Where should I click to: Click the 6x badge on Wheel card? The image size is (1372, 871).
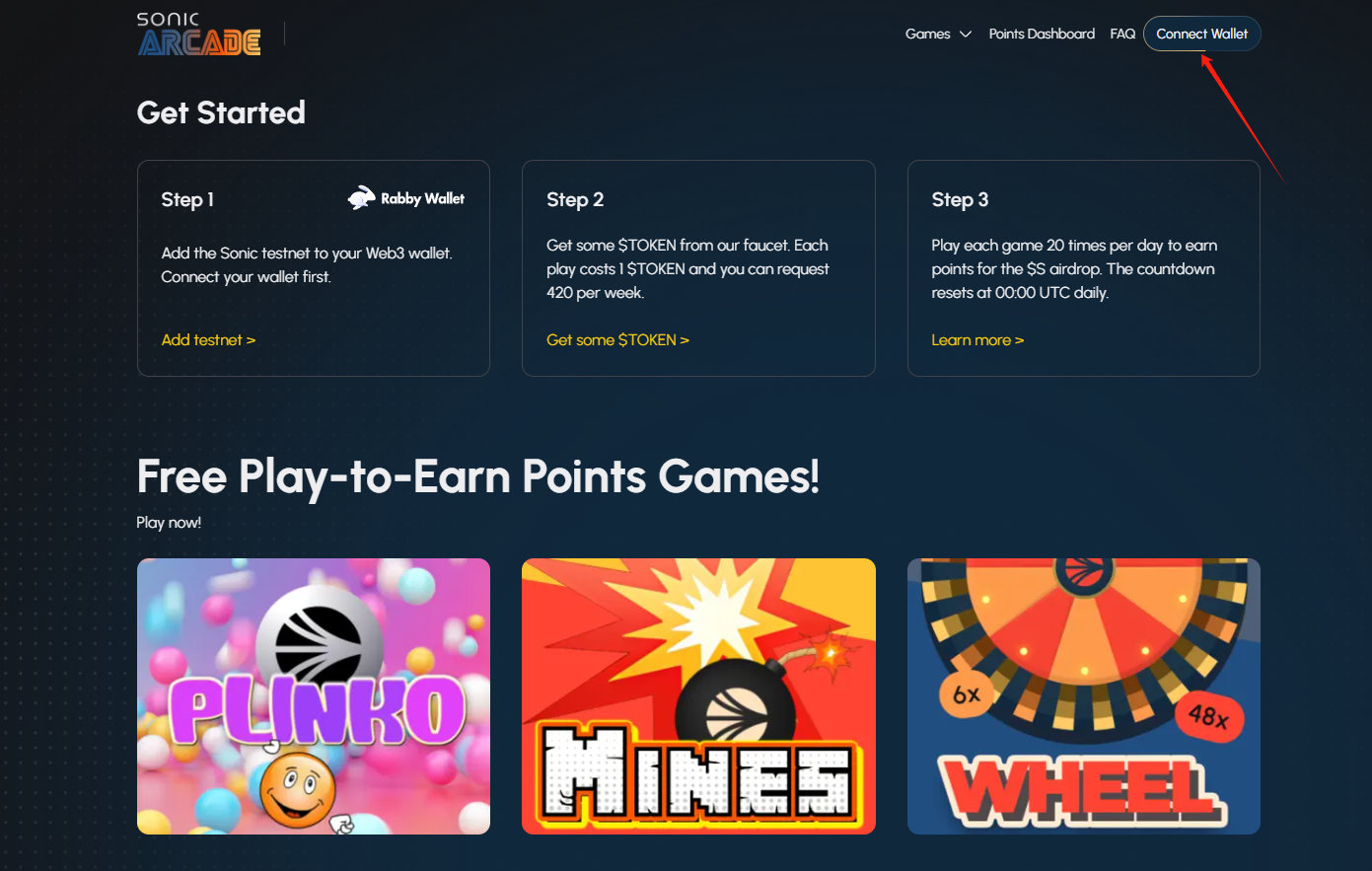click(967, 694)
